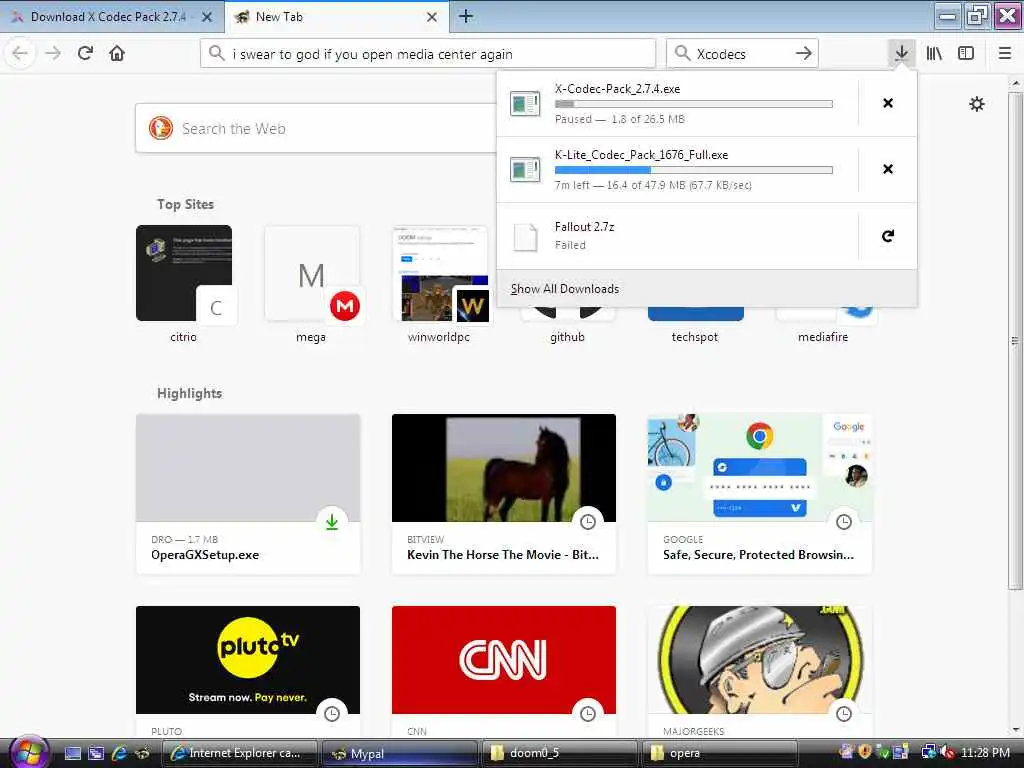Focus the Xcodecs search box
This screenshot has height=768, width=1024.
(x=742, y=54)
